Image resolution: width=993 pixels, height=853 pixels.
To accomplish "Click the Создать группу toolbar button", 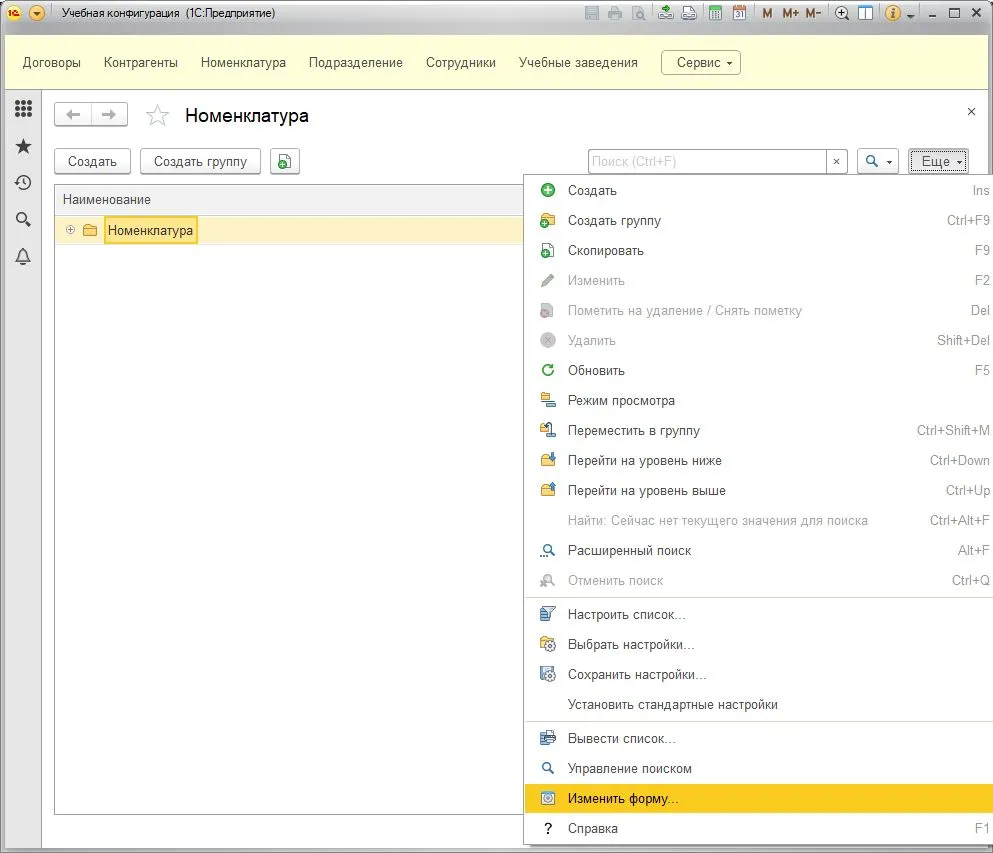I will (x=200, y=161).
